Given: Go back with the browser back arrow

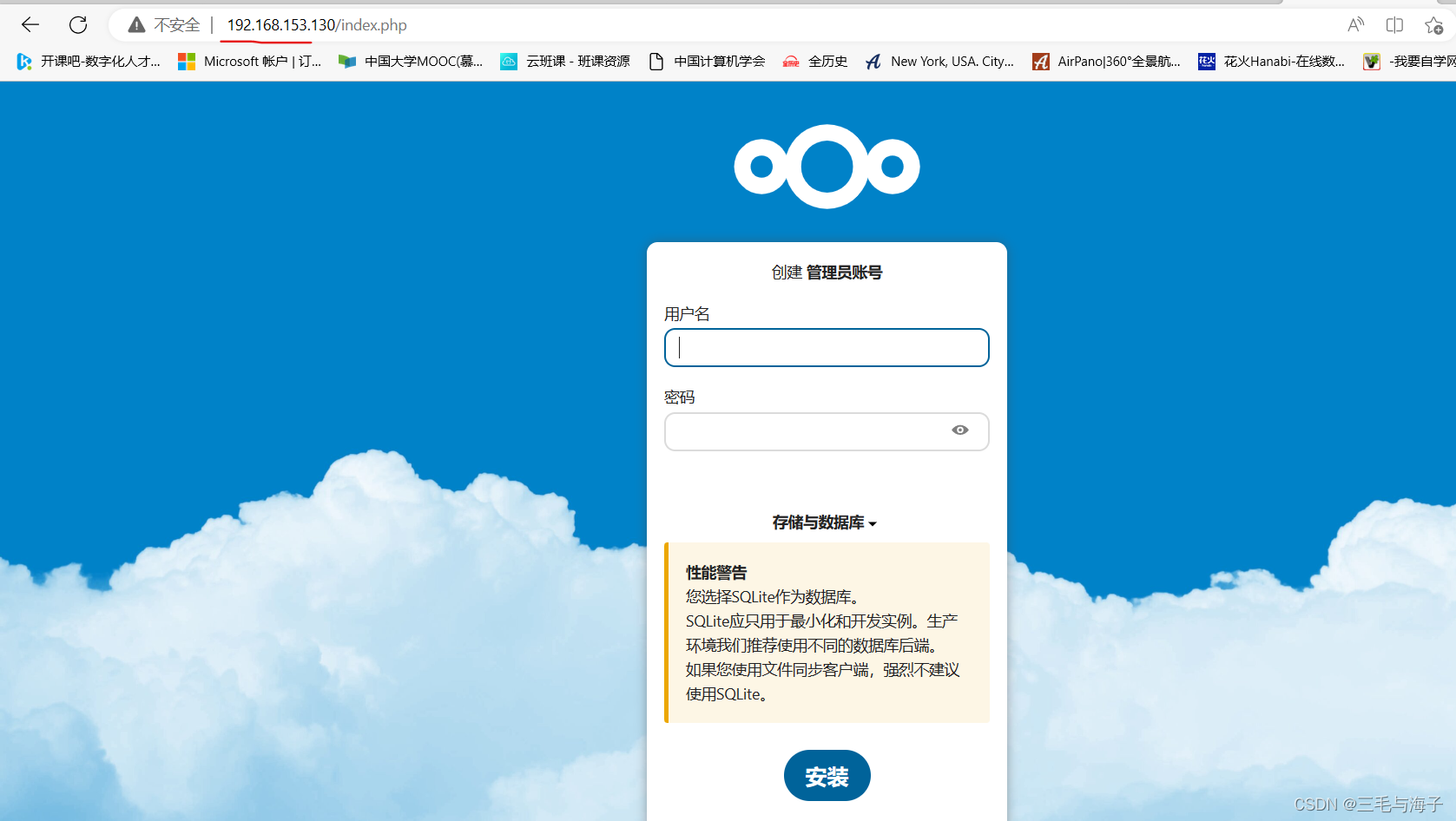Looking at the screenshot, I should 30,25.
